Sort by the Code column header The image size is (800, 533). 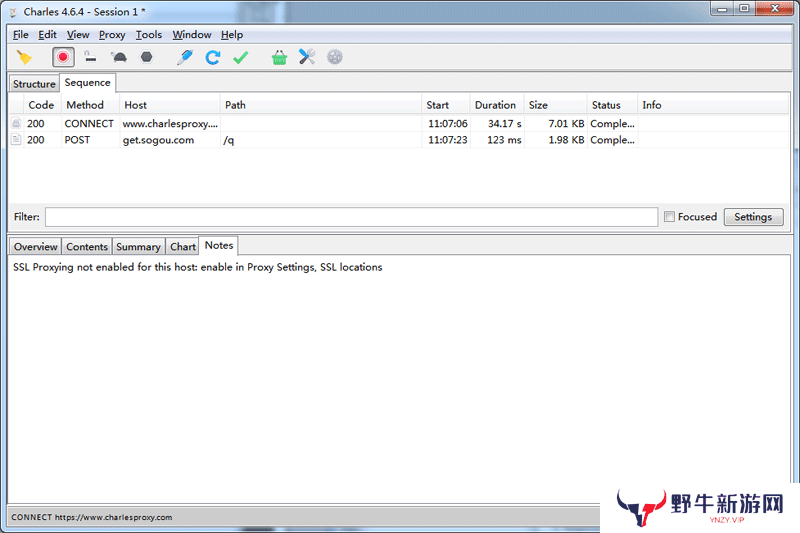pyautogui.click(x=41, y=105)
